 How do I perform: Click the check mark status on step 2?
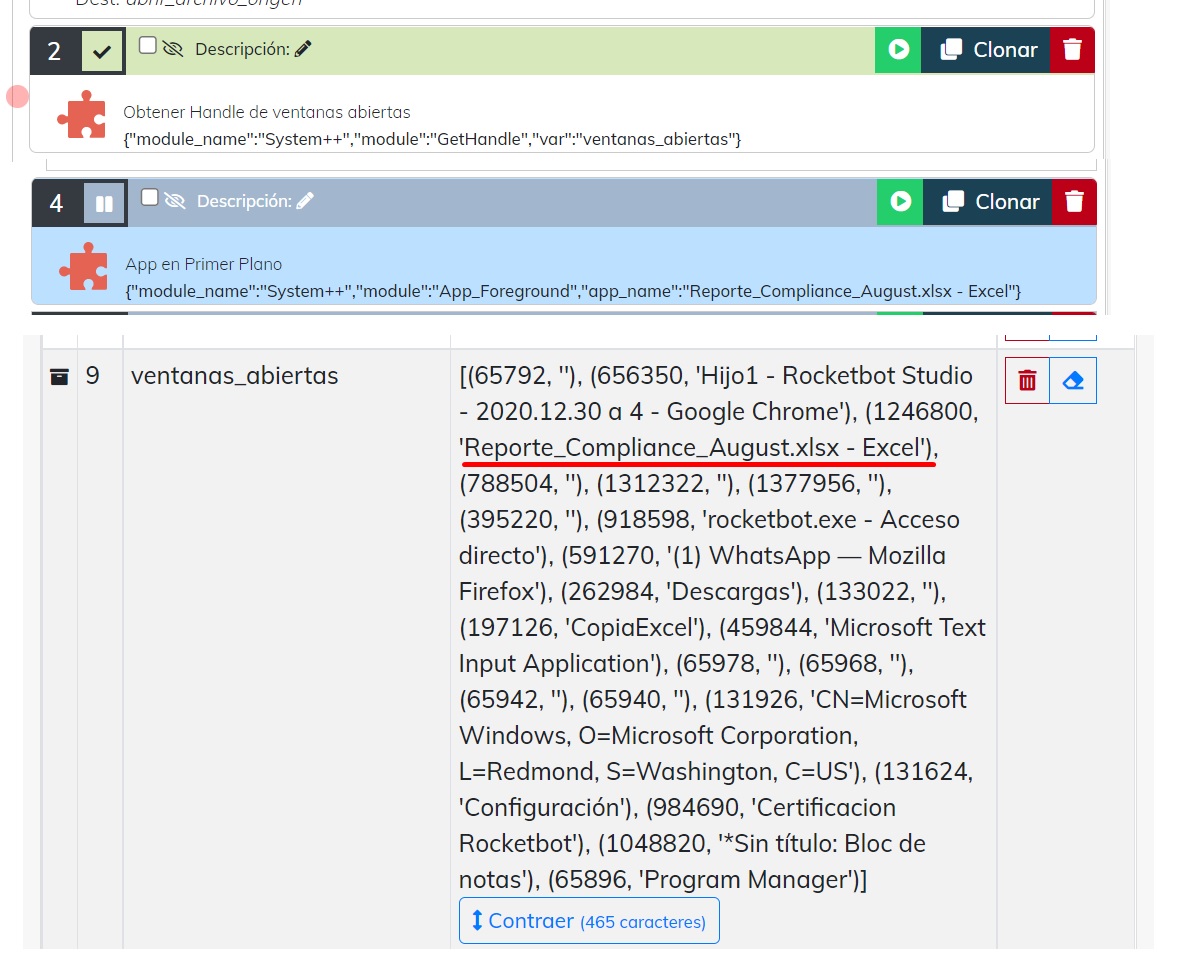103,51
